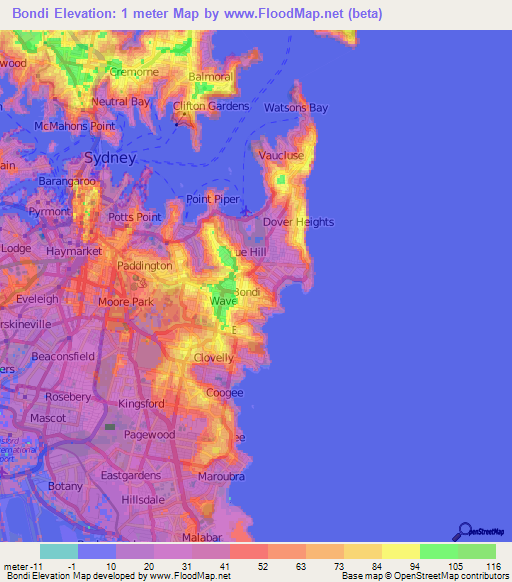The width and height of the screenshot is (512, 582).
Task: Click the OpenStreetMap contributors credit text
Action: pyautogui.click(x=451, y=576)
